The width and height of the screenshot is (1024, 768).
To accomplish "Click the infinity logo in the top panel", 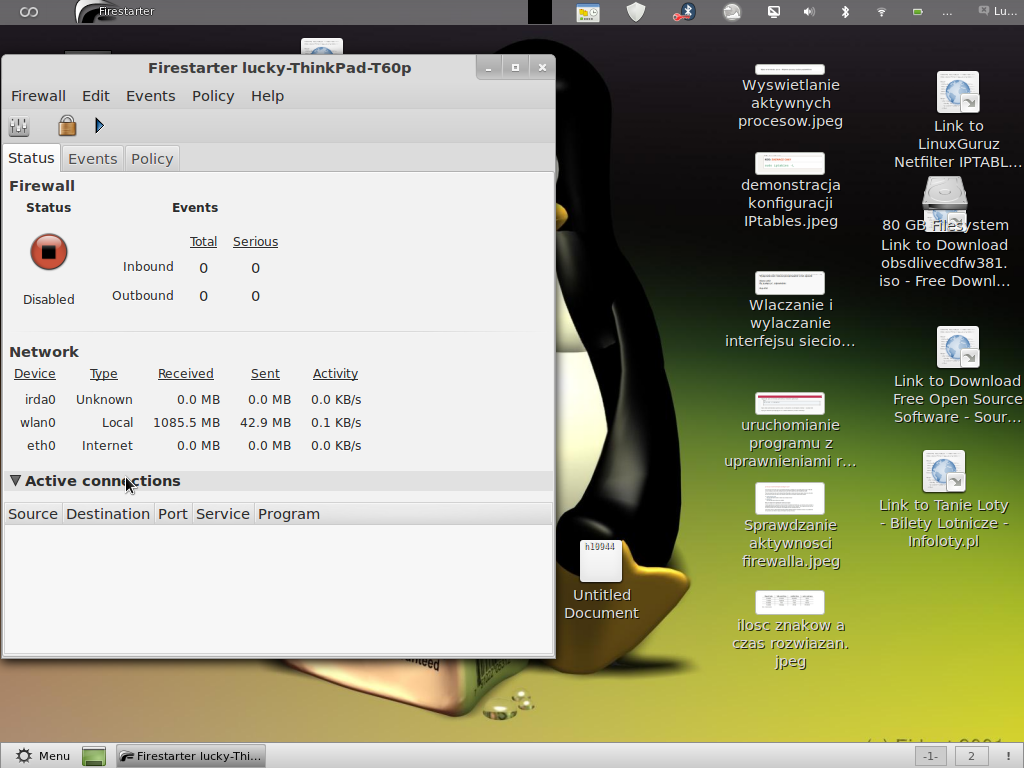I will point(29,12).
